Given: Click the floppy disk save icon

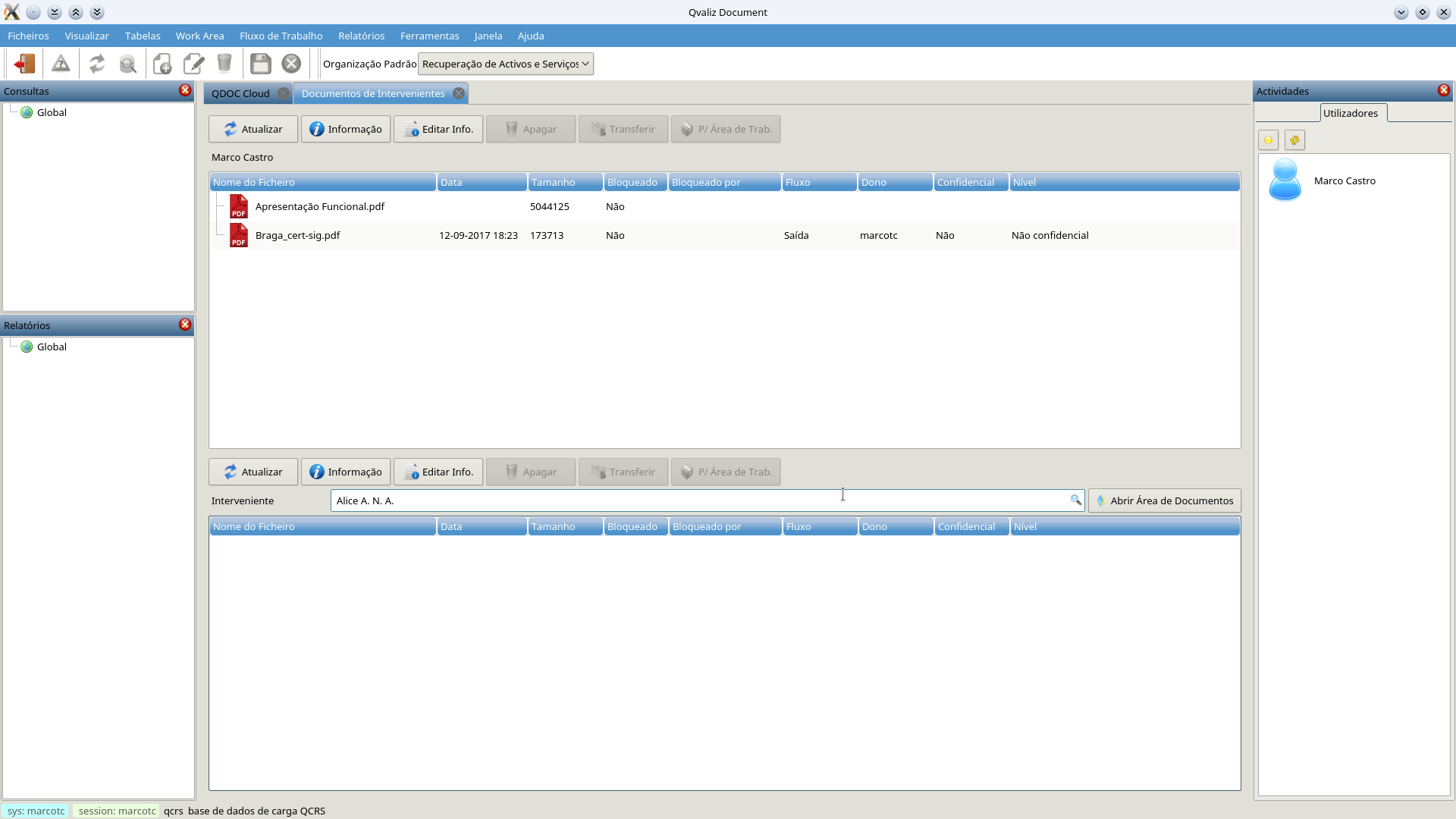Looking at the screenshot, I should 261,64.
